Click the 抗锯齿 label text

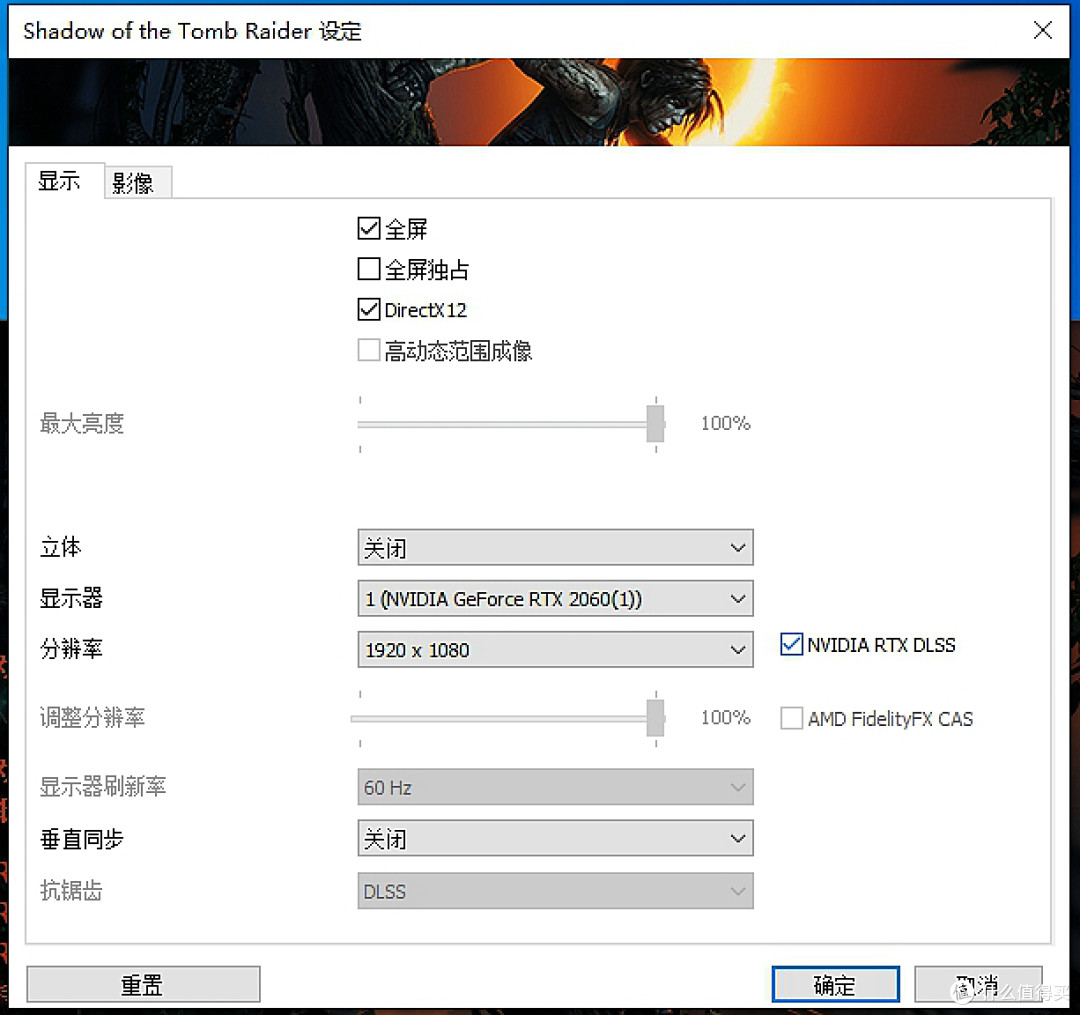(x=71, y=890)
